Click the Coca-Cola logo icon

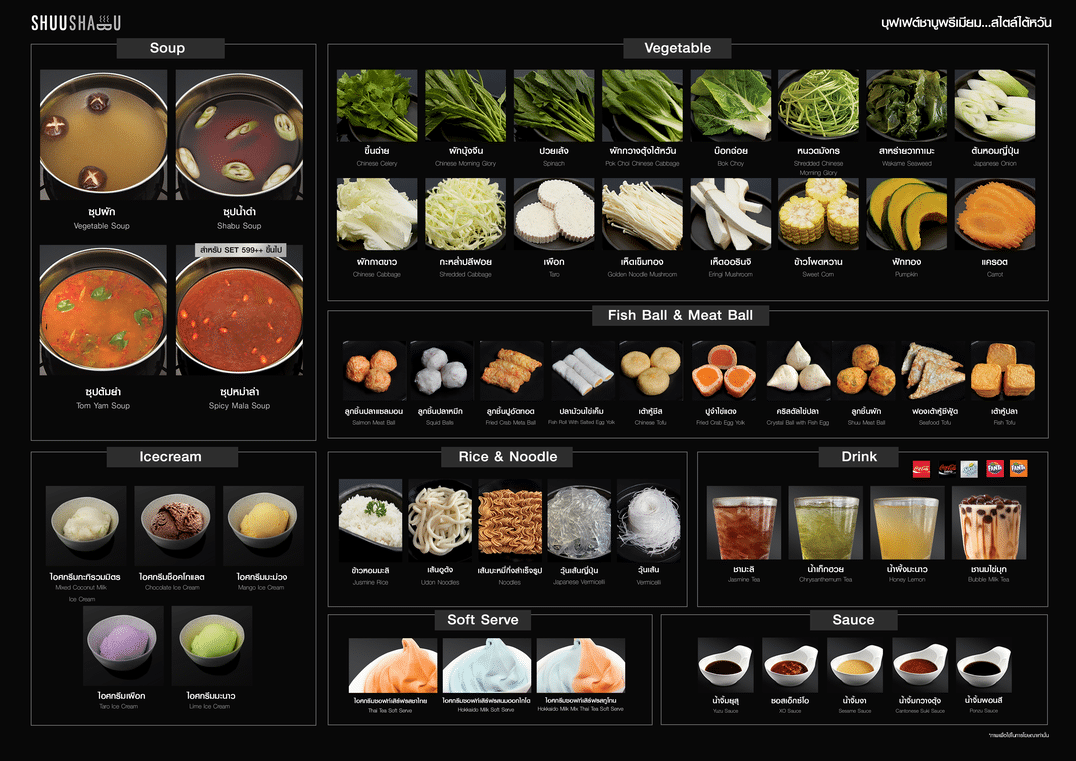click(x=921, y=469)
